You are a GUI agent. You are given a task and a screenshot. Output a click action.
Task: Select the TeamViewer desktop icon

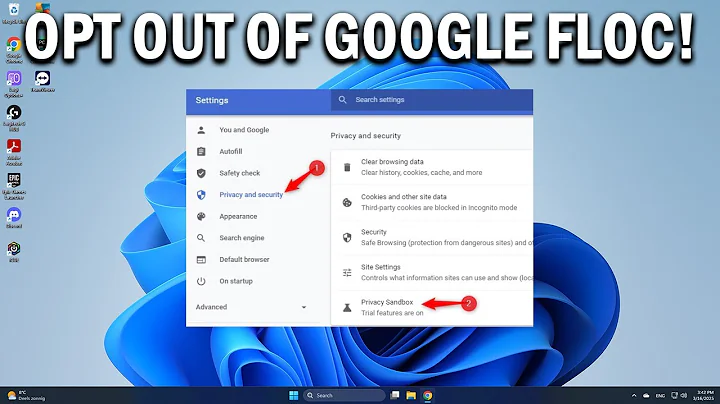point(42,81)
